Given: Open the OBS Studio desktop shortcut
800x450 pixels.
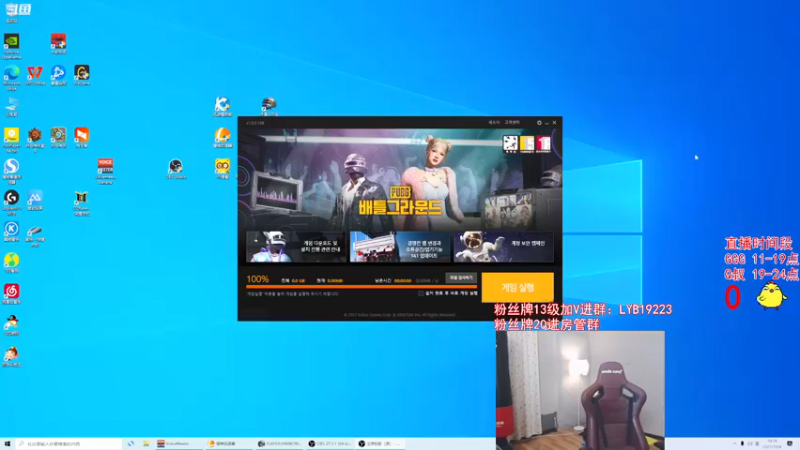Looking at the screenshot, I should click(x=176, y=169).
